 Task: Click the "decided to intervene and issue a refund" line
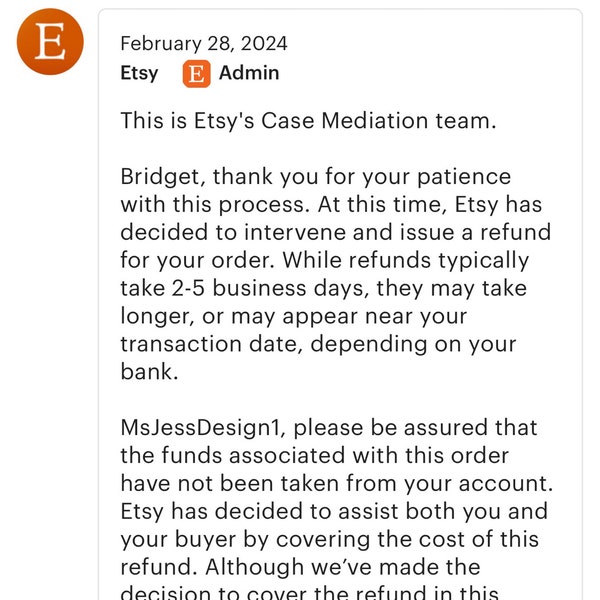[336, 233]
